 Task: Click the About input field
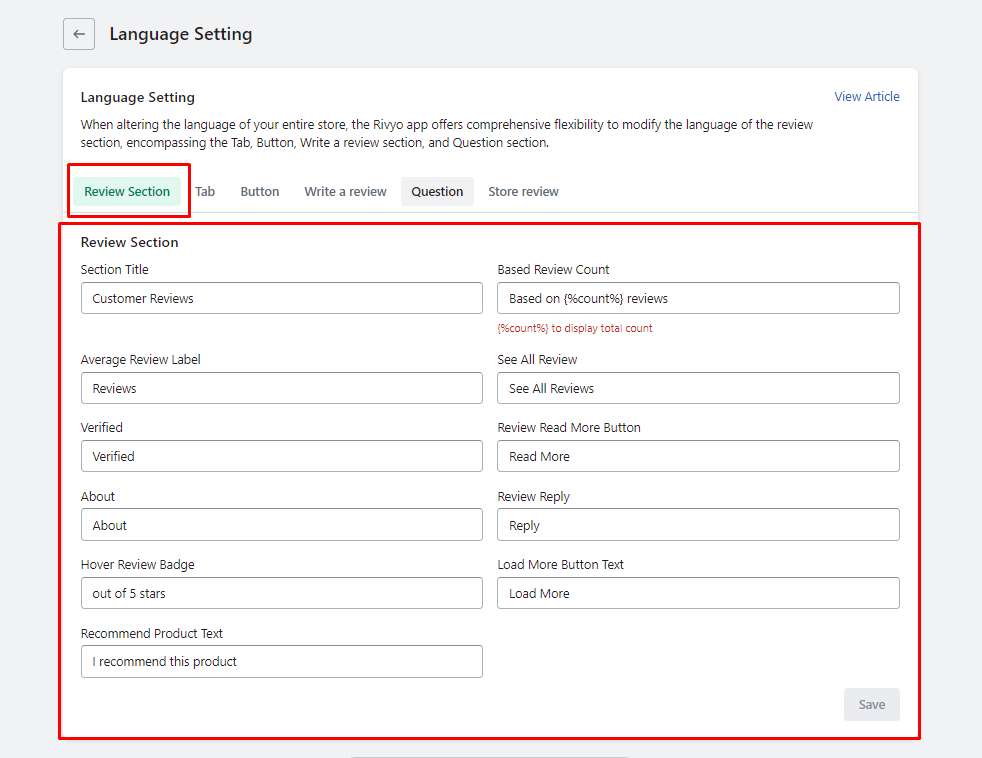coord(281,525)
